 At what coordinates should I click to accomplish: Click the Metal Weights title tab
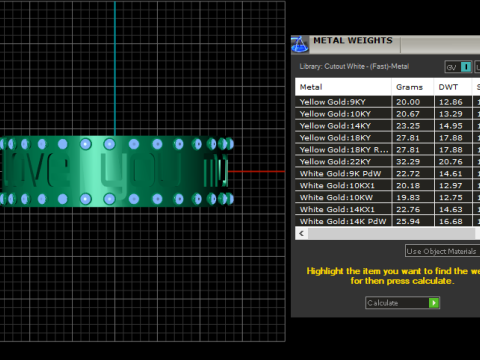(x=353, y=41)
